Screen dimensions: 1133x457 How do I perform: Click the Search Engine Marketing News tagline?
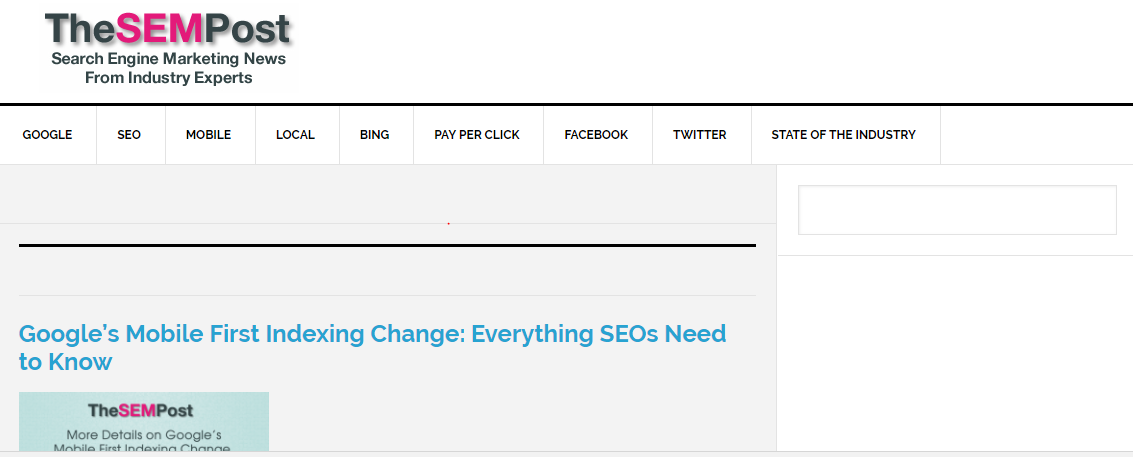coord(168,59)
